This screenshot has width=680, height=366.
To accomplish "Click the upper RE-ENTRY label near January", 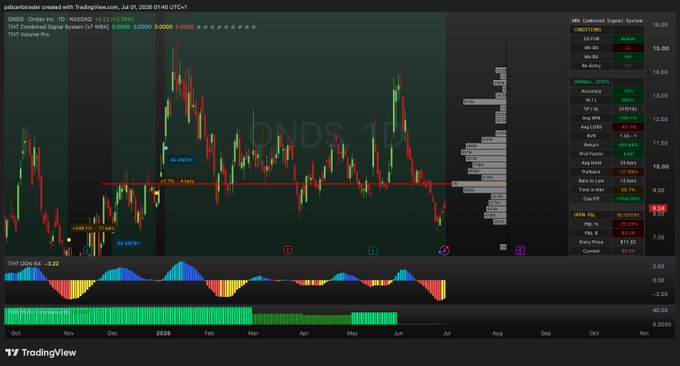I will [x=181, y=160].
